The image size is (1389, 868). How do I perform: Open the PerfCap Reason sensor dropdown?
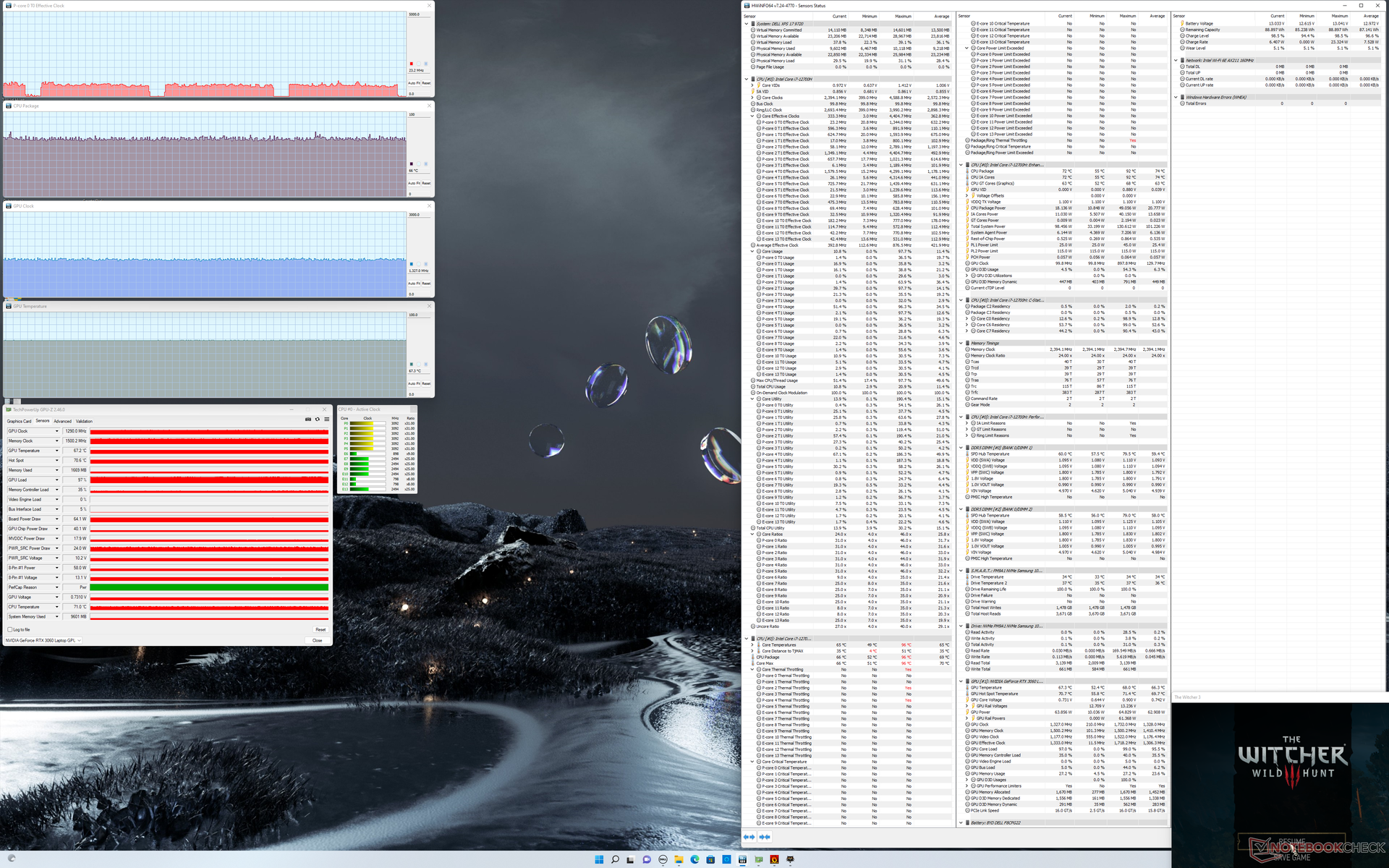pos(57,587)
